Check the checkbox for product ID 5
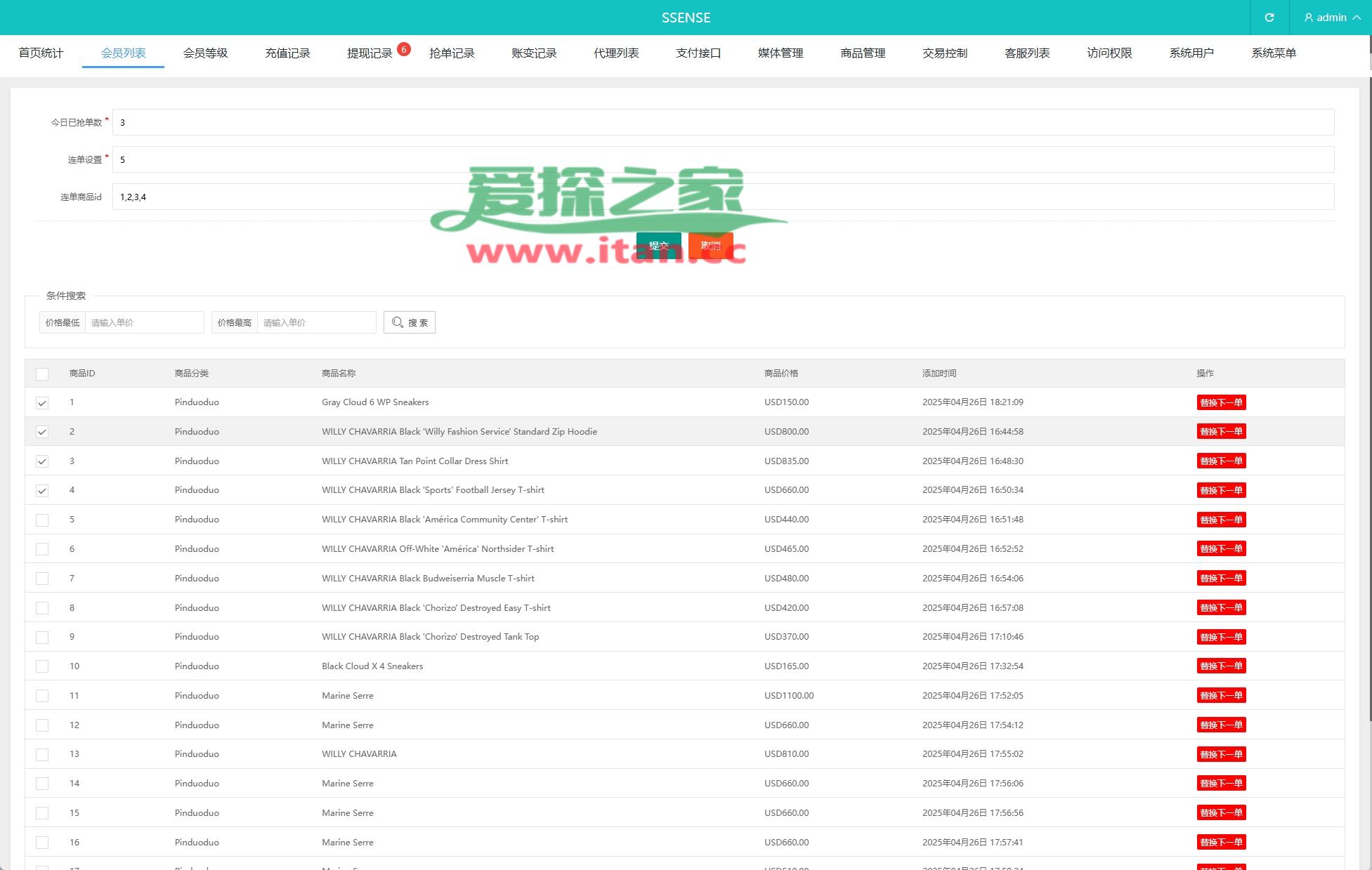The image size is (1372, 870). tap(42, 520)
